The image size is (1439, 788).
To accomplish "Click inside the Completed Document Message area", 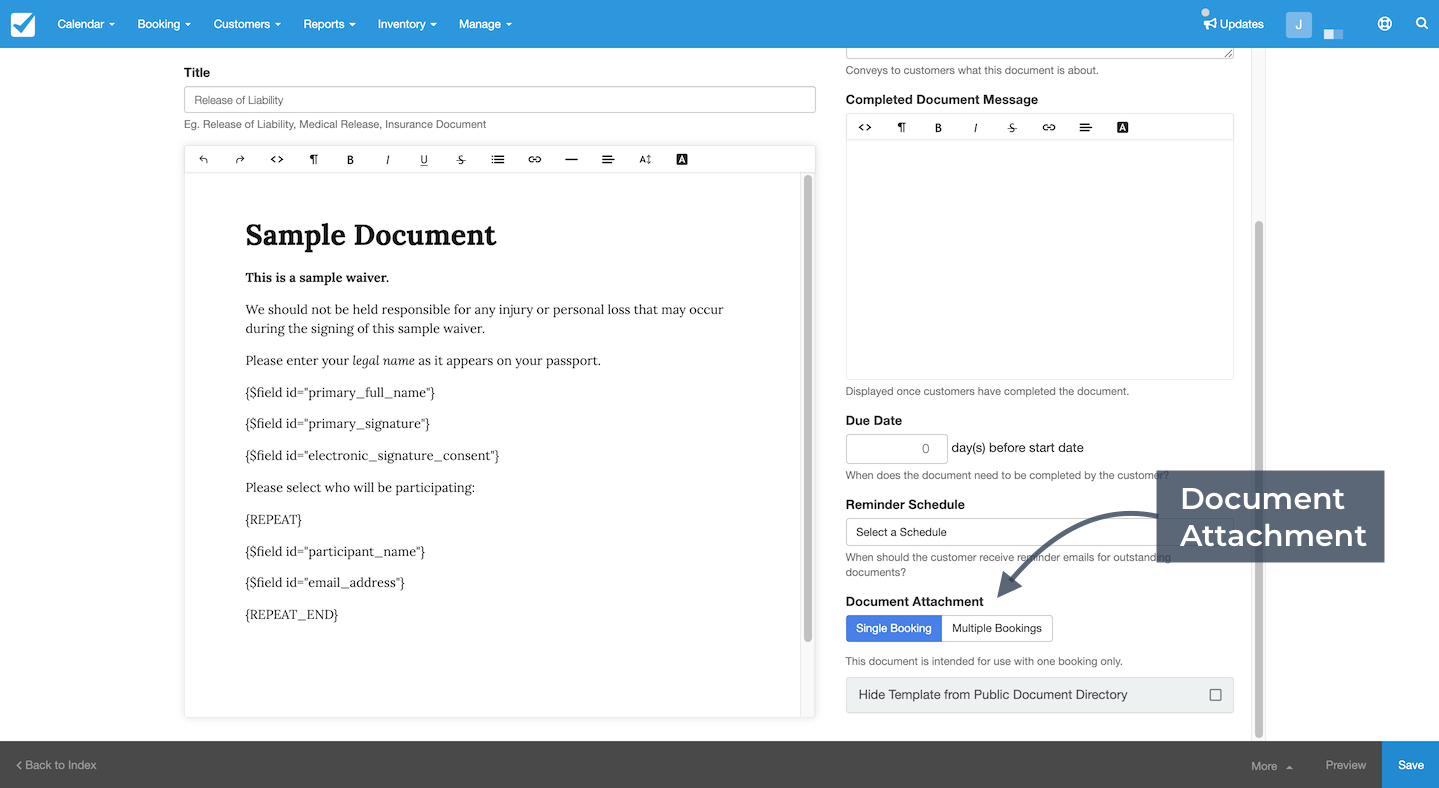I will (x=1039, y=260).
